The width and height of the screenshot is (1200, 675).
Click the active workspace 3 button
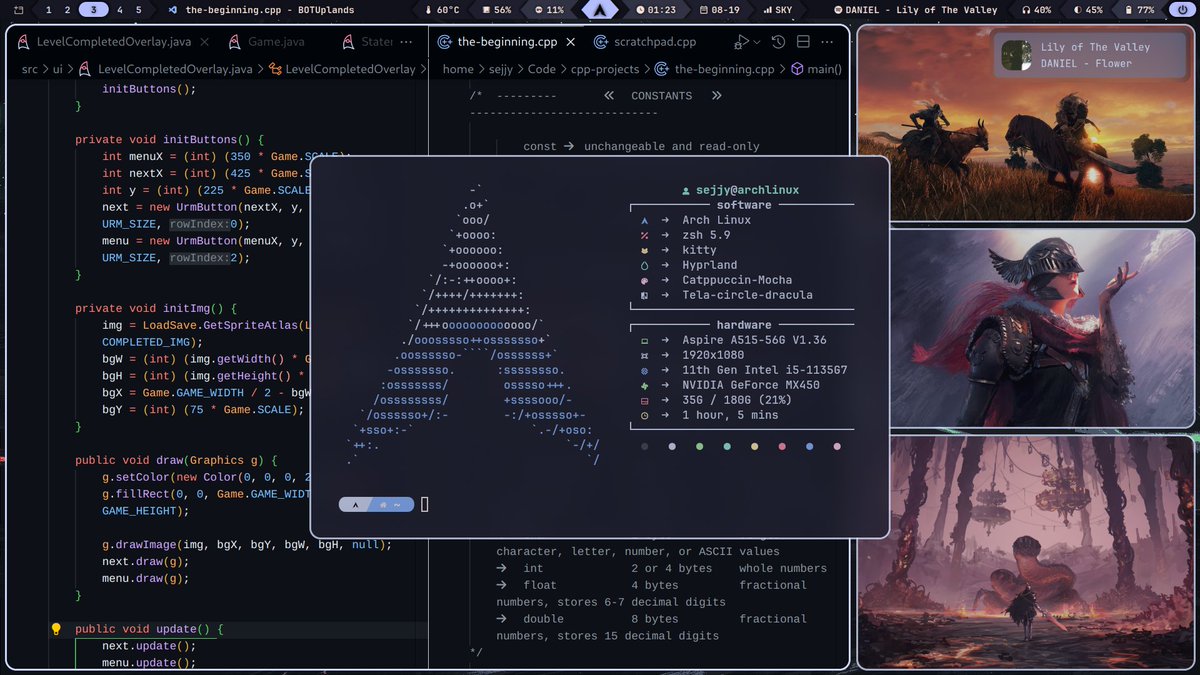click(x=94, y=9)
